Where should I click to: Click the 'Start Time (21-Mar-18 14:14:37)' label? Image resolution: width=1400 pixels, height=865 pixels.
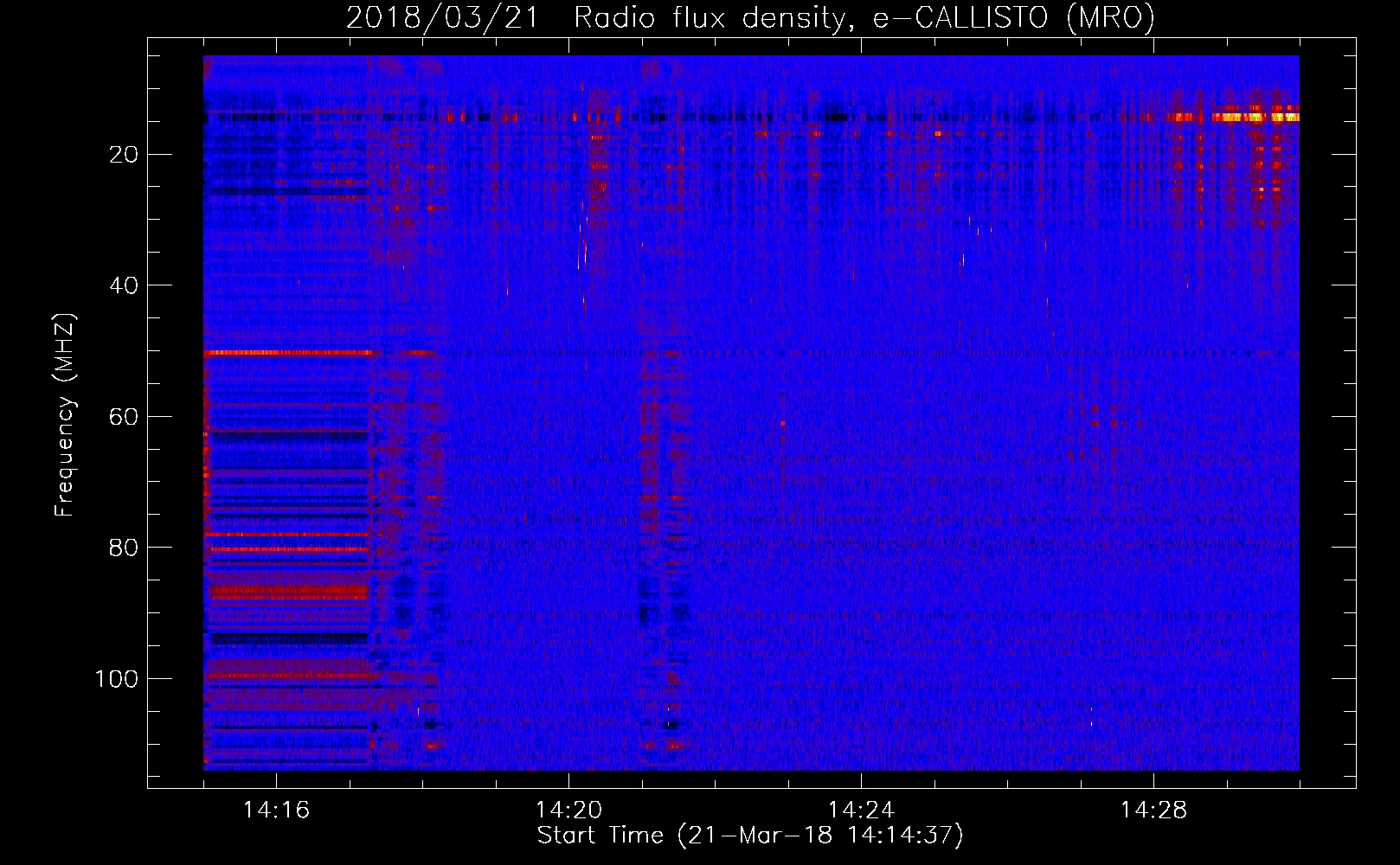click(750, 836)
